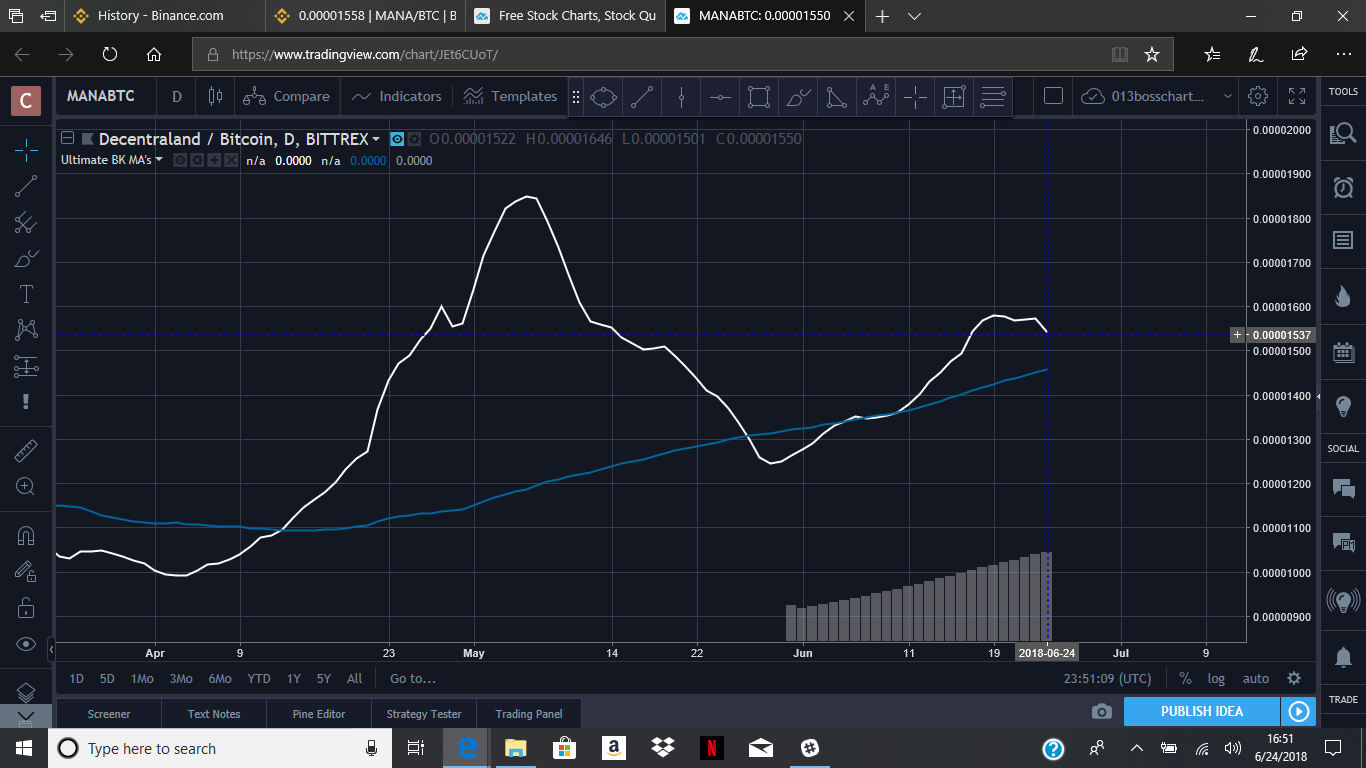Select the rectangle tool in favorites toolbar
Viewport: 1366px width, 768px height.
coord(759,97)
